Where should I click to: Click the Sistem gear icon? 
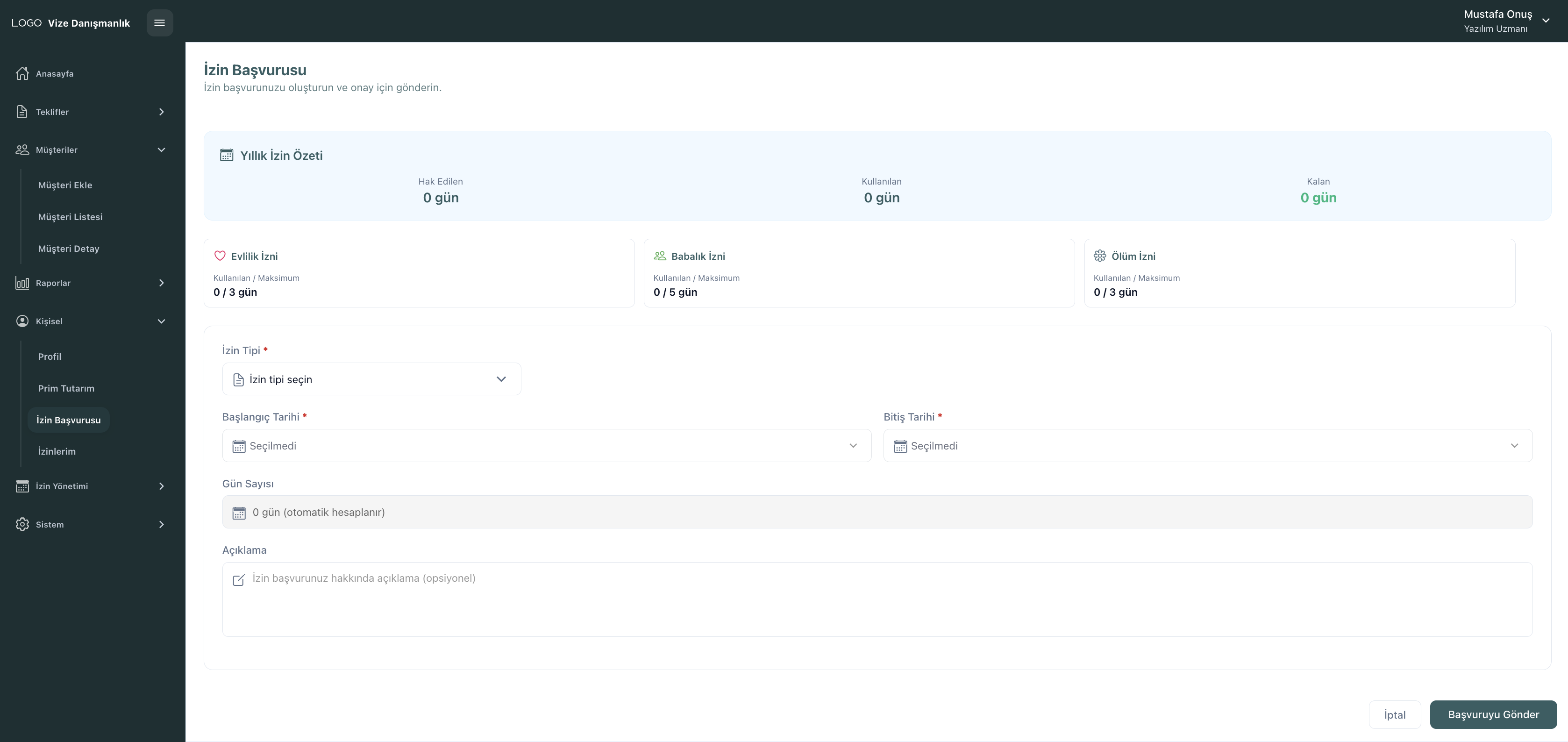tap(22, 525)
